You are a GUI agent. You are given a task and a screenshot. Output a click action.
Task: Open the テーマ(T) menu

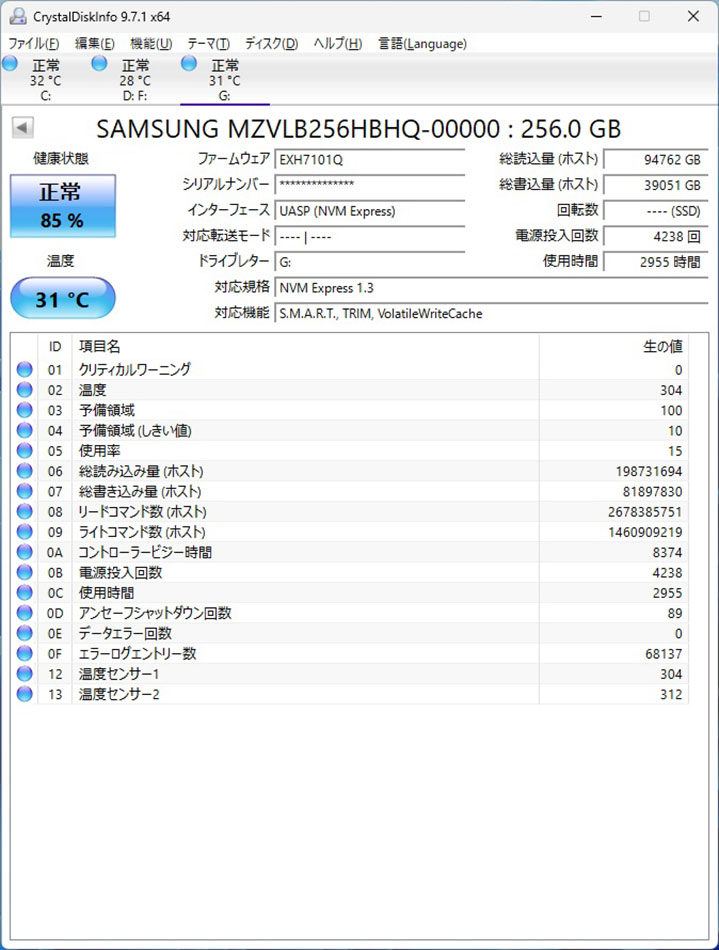click(208, 44)
